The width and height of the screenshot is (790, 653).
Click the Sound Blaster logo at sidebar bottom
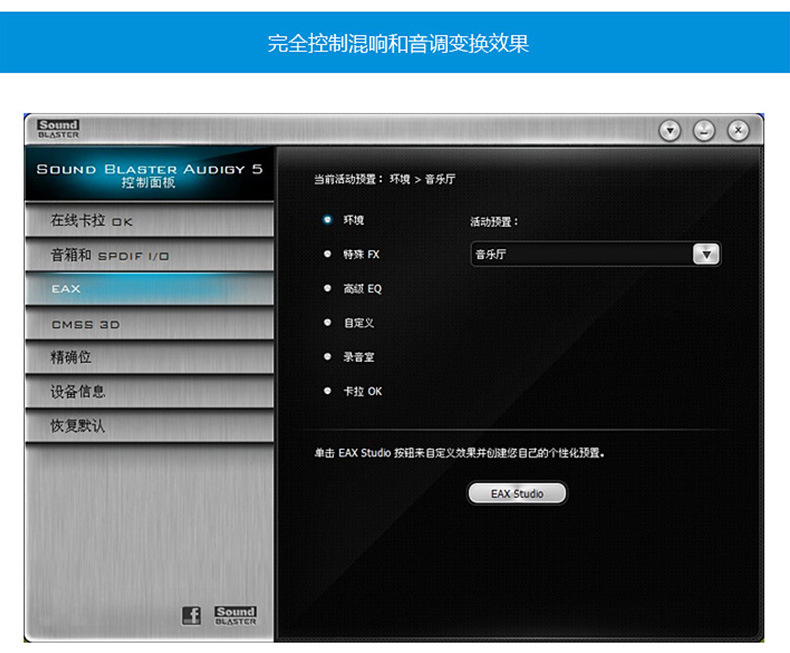pos(235,616)
